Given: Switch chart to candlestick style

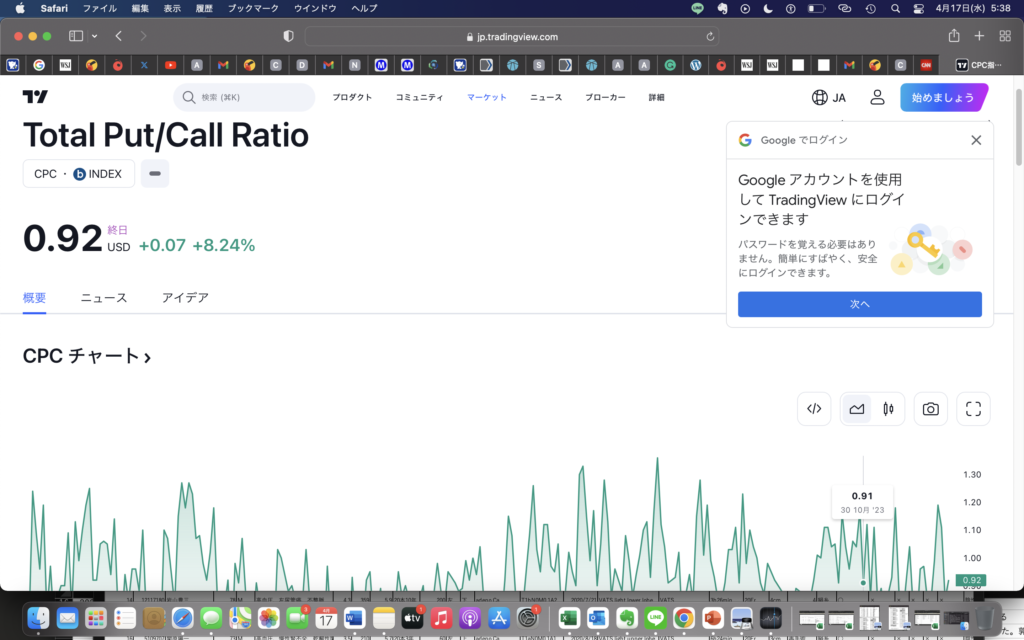Looking at the screenshot, I should pyautogui.click(x=887, y=408).
